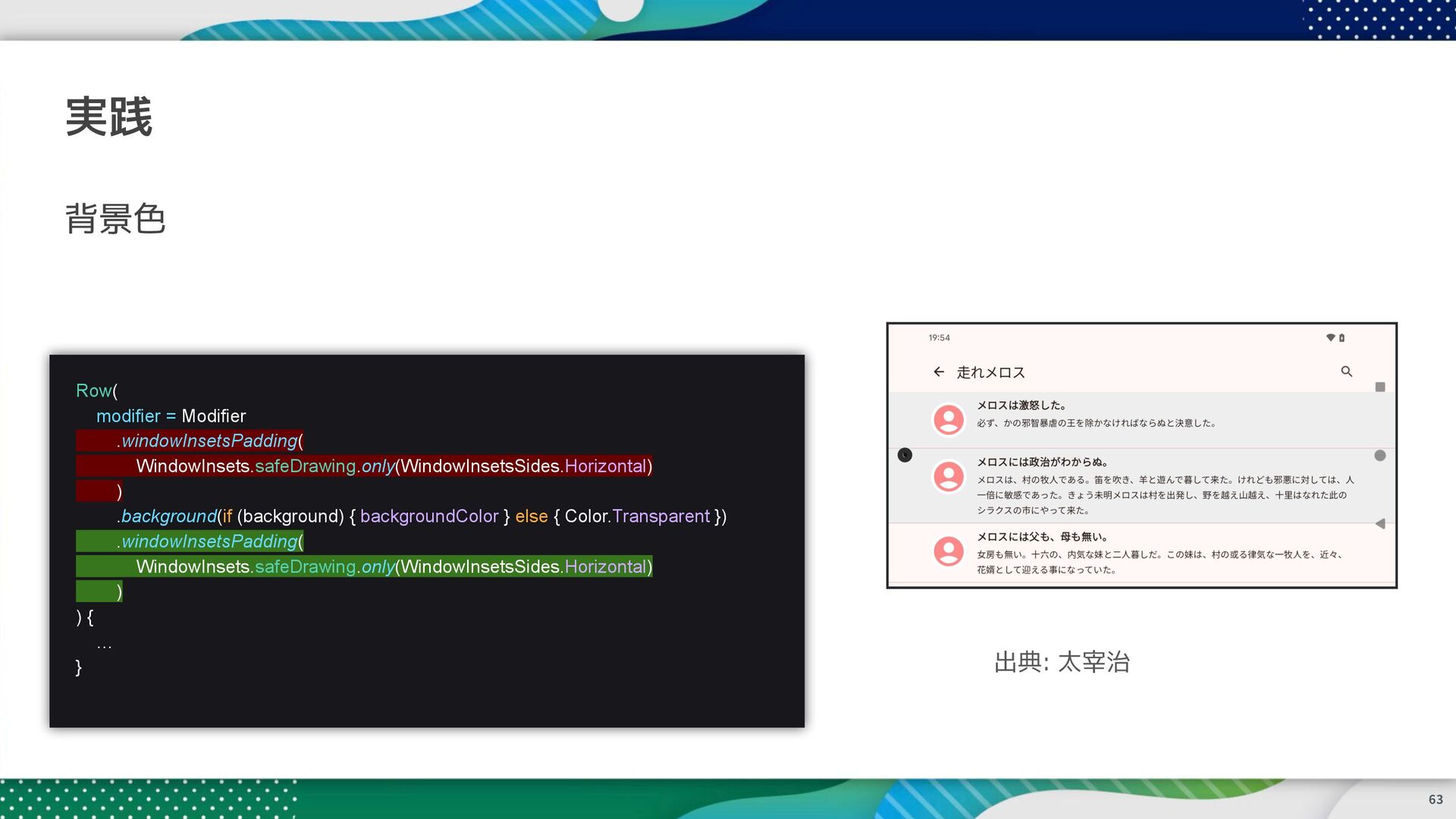The image size is (1456, 819).
Task: Tap the front camera cutout dot
Action: 905,455
